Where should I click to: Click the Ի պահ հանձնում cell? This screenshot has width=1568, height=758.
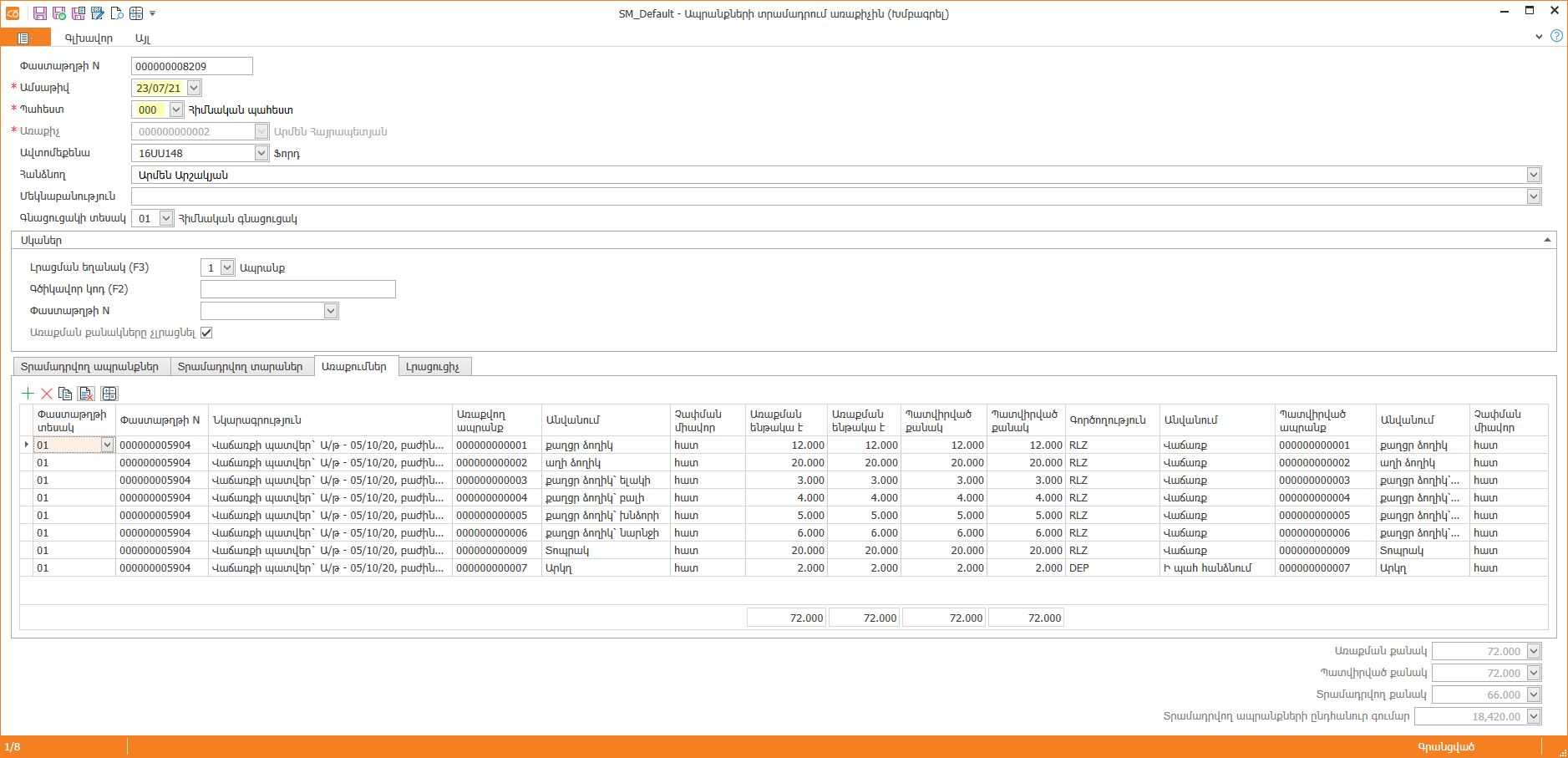1217,568
